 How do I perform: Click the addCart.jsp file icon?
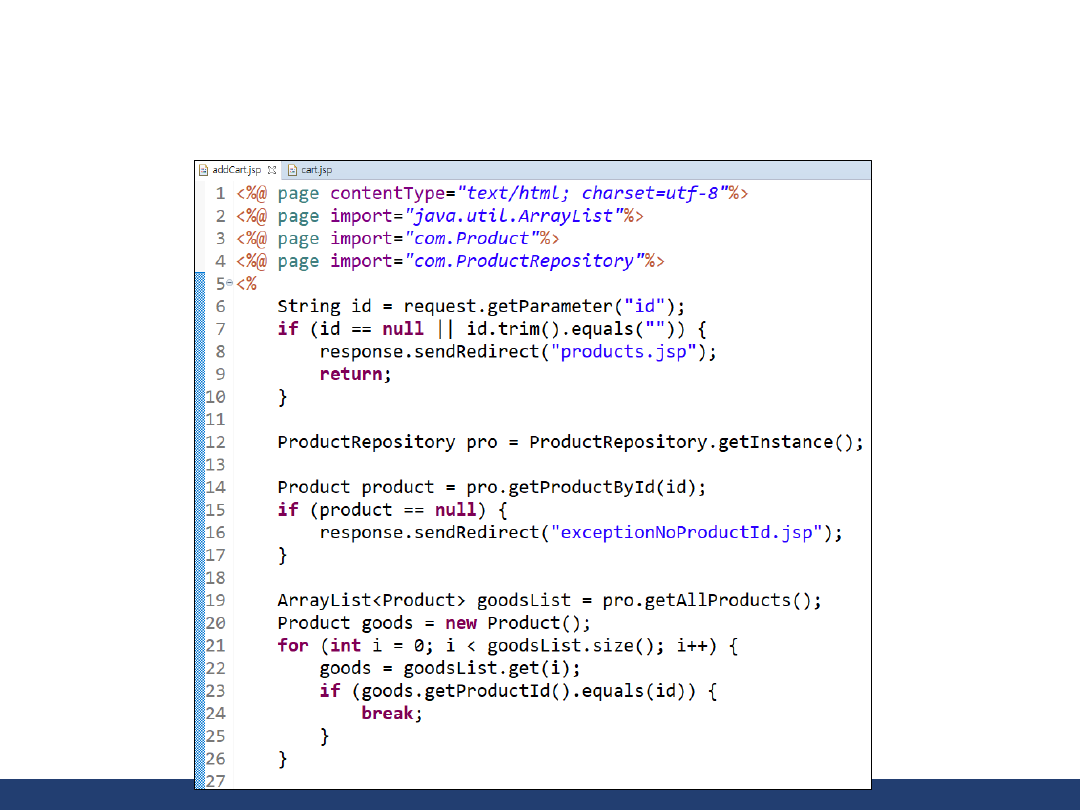click(204, 171)
